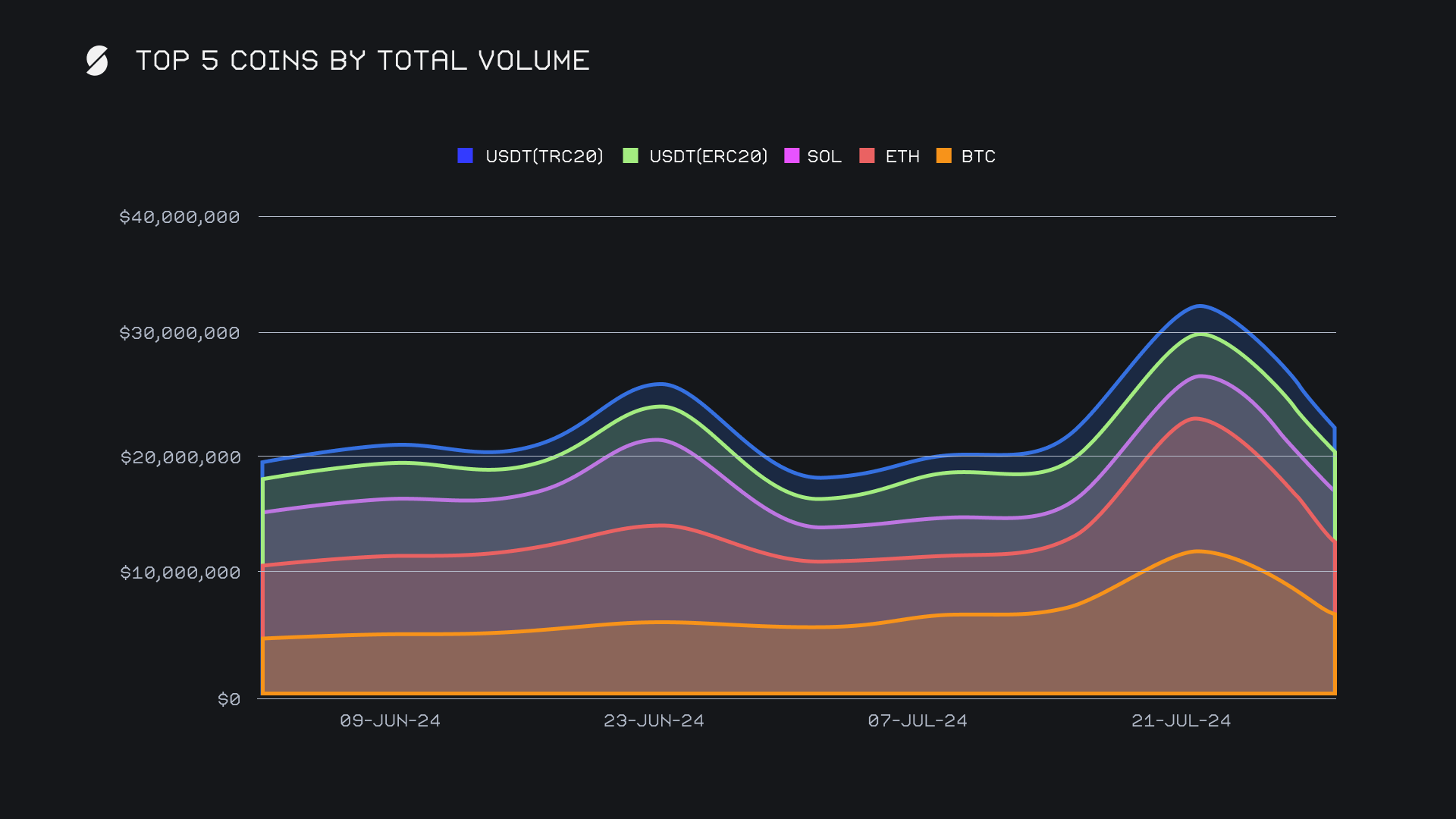Hide the BTC series via legend label

(x=978, y=156)
